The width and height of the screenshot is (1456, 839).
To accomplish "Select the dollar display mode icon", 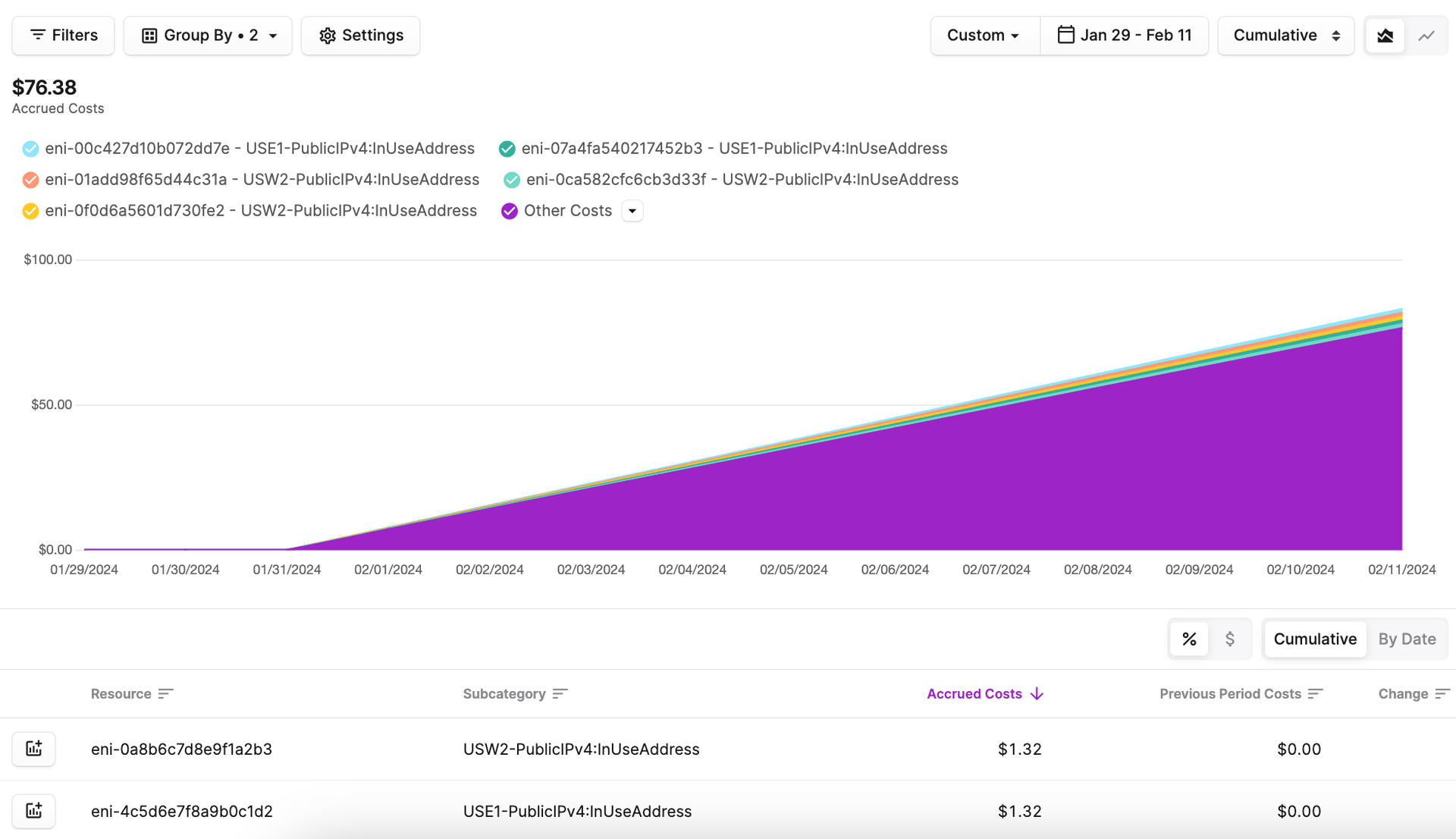I will [x=1231, y=639].
